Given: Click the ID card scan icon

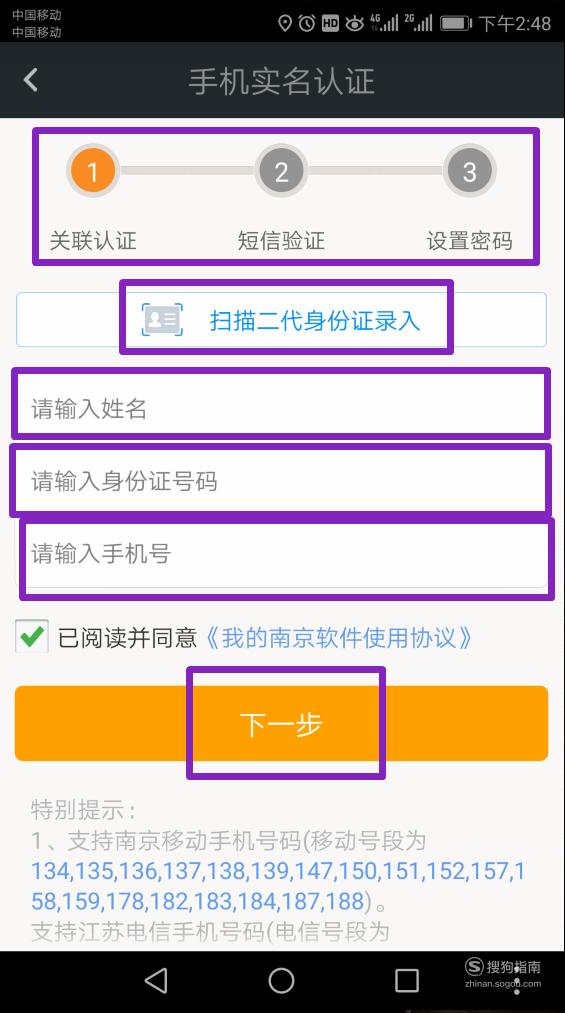Looking at the screenshot, I should click(x=162, y=319).
